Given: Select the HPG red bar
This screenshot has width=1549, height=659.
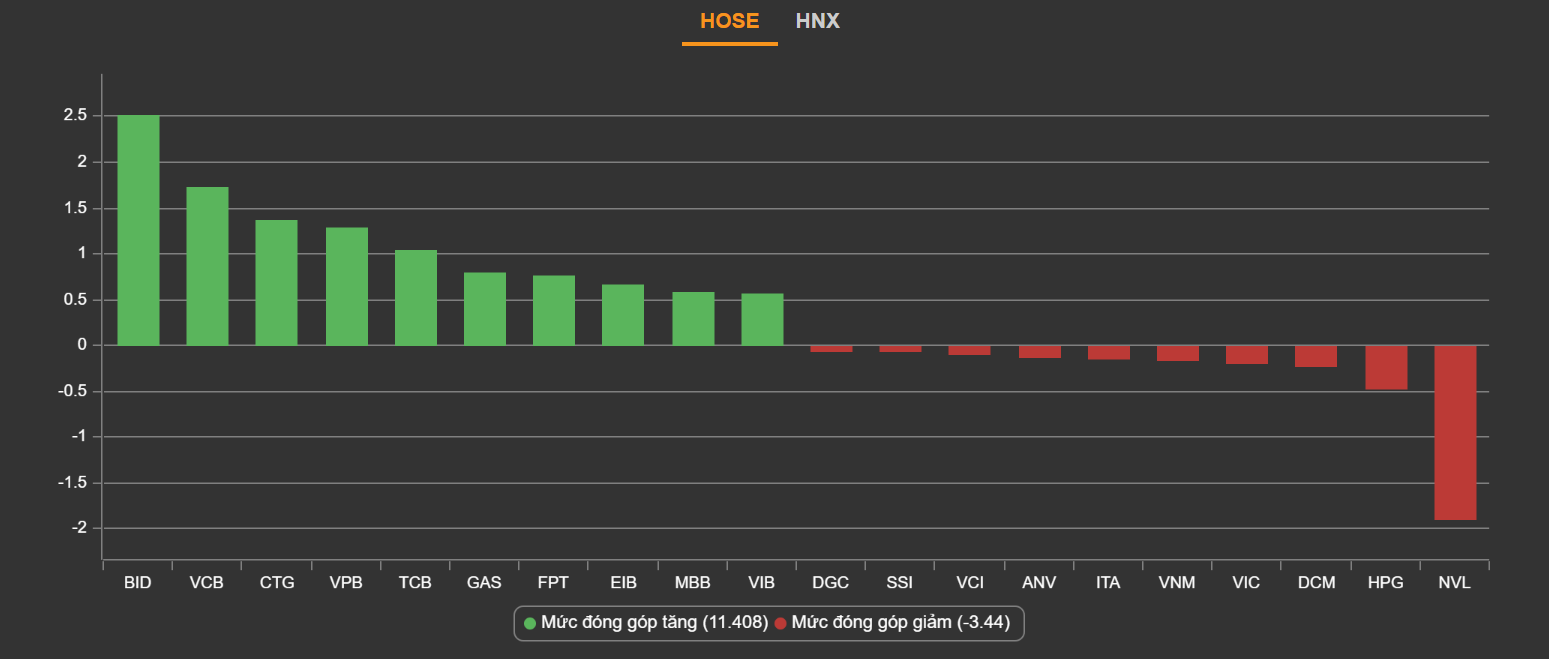Looking at the screenshot, I should [x=1386, y=367].
